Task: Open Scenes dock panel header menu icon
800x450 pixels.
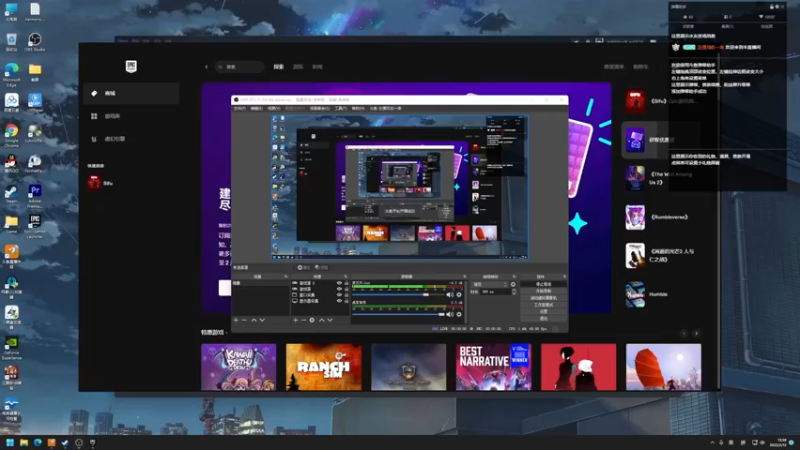Action: coord(286,277)
